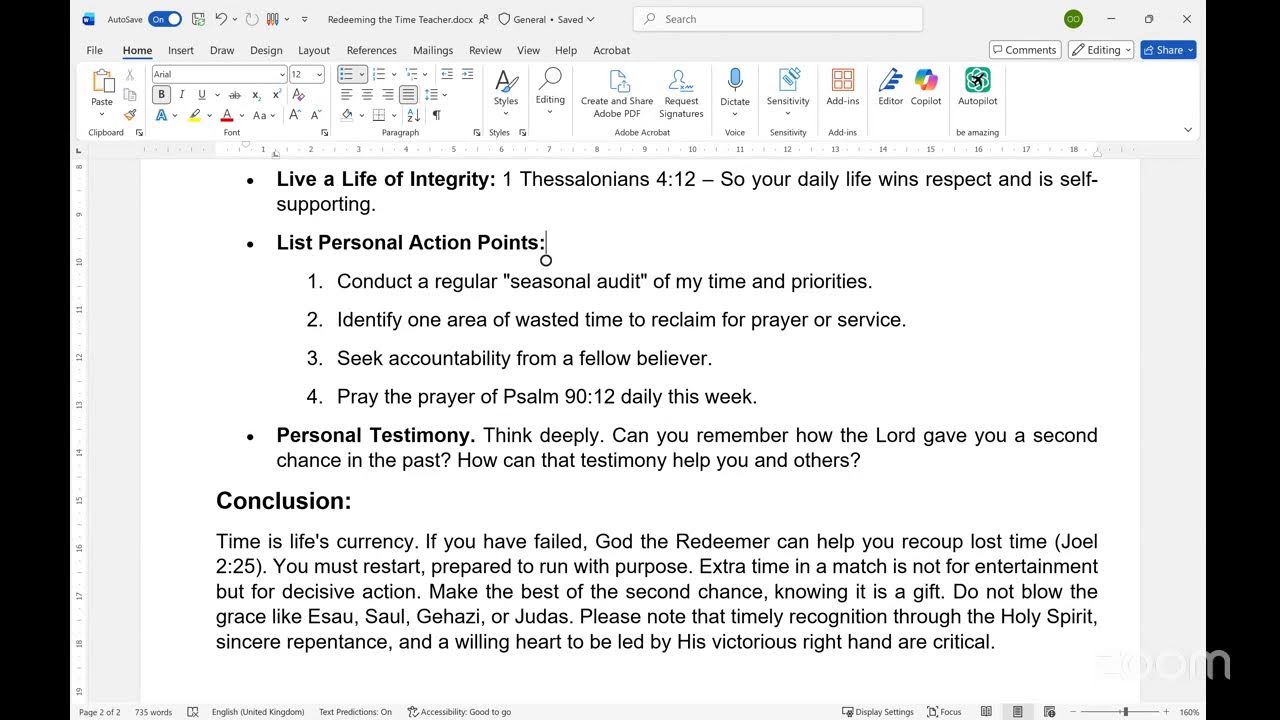Turn off the AutoSave switch

pyautogui.click(x=165, y=19)
